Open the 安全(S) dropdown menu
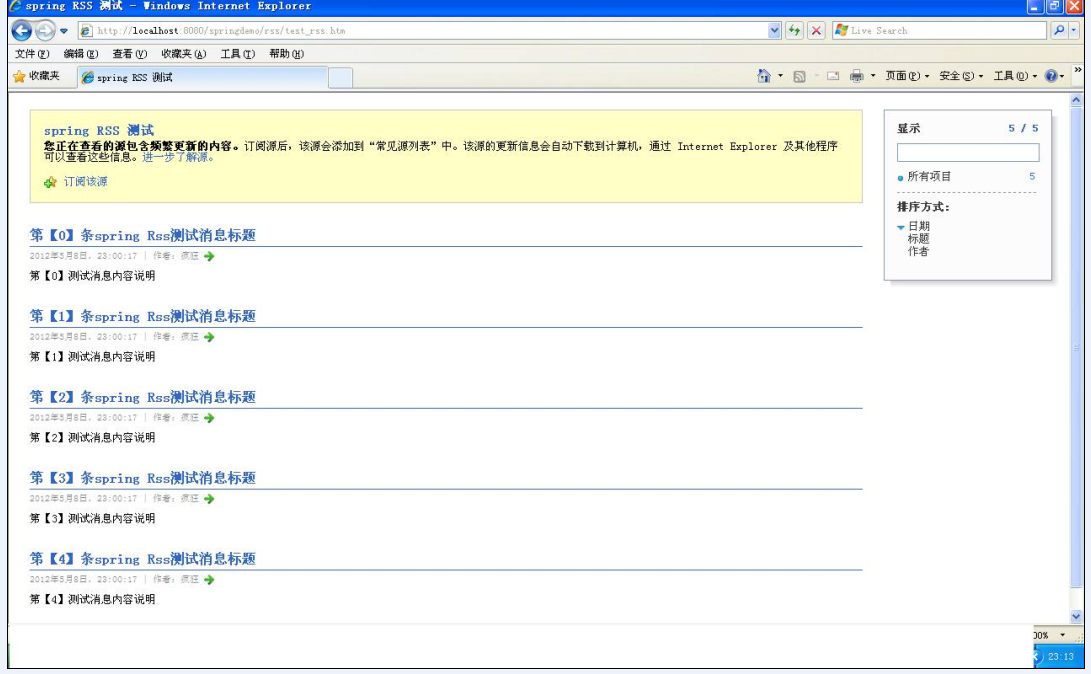This screenshot has height=674, width=1091. (x=961, y=76)
